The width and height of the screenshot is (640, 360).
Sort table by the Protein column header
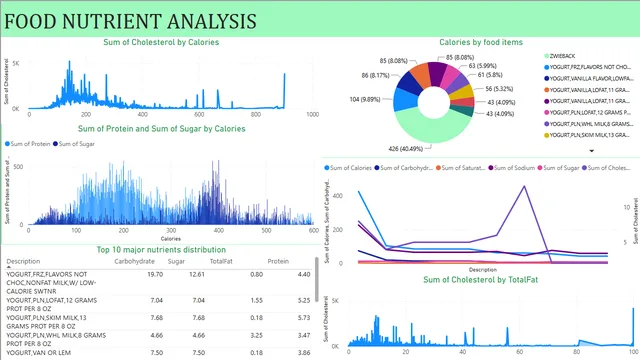(278, 261)
